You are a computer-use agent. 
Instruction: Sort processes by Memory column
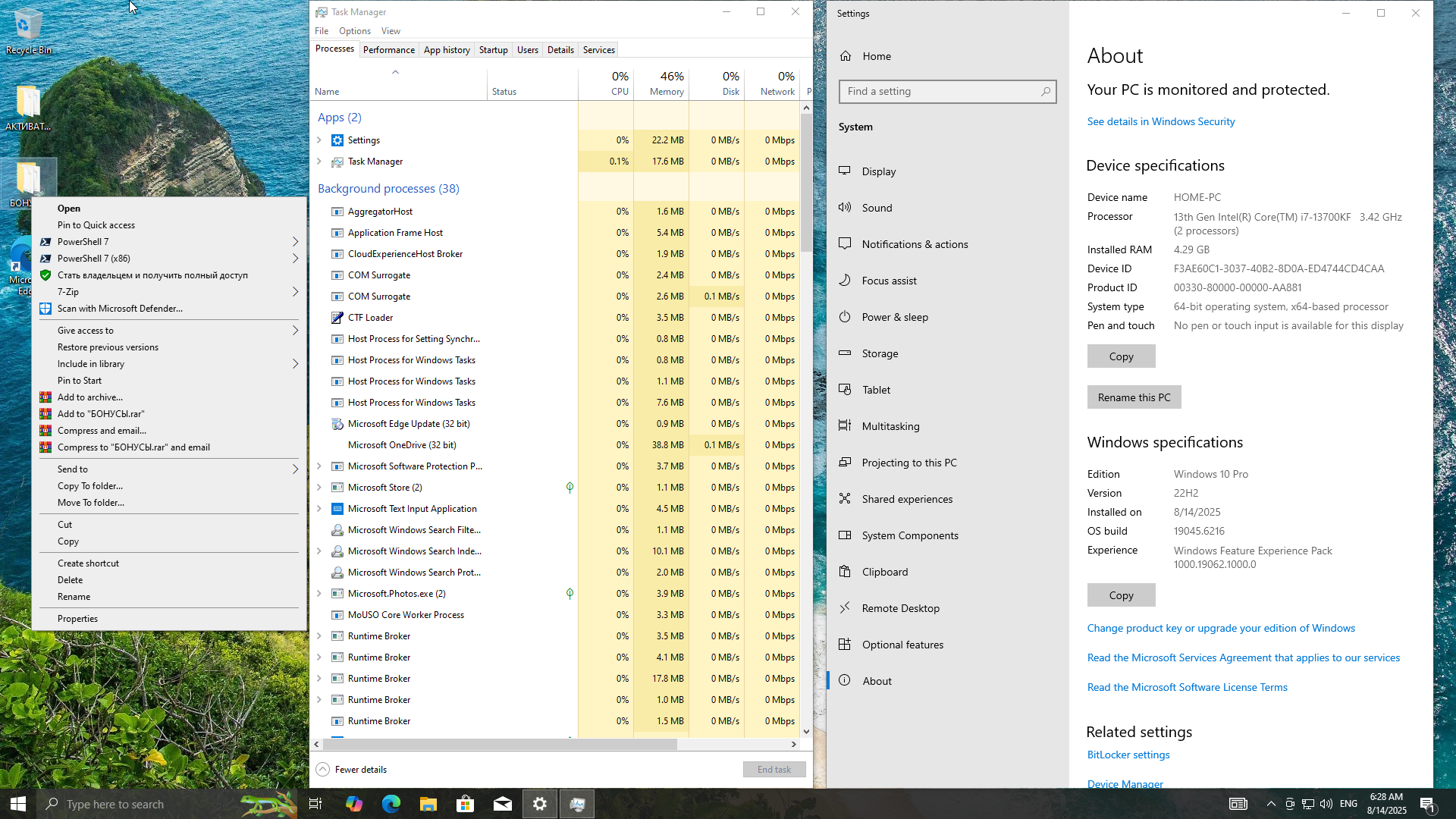point(661,83)
